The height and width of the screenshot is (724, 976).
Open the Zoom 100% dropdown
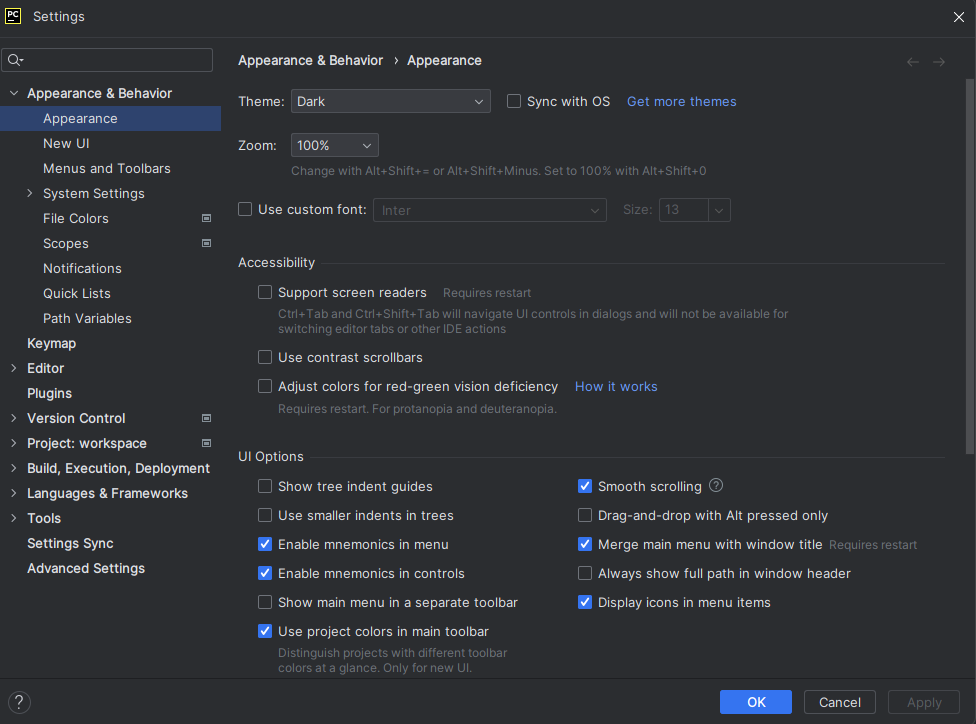pyautogui.click(x=335, y=146)
